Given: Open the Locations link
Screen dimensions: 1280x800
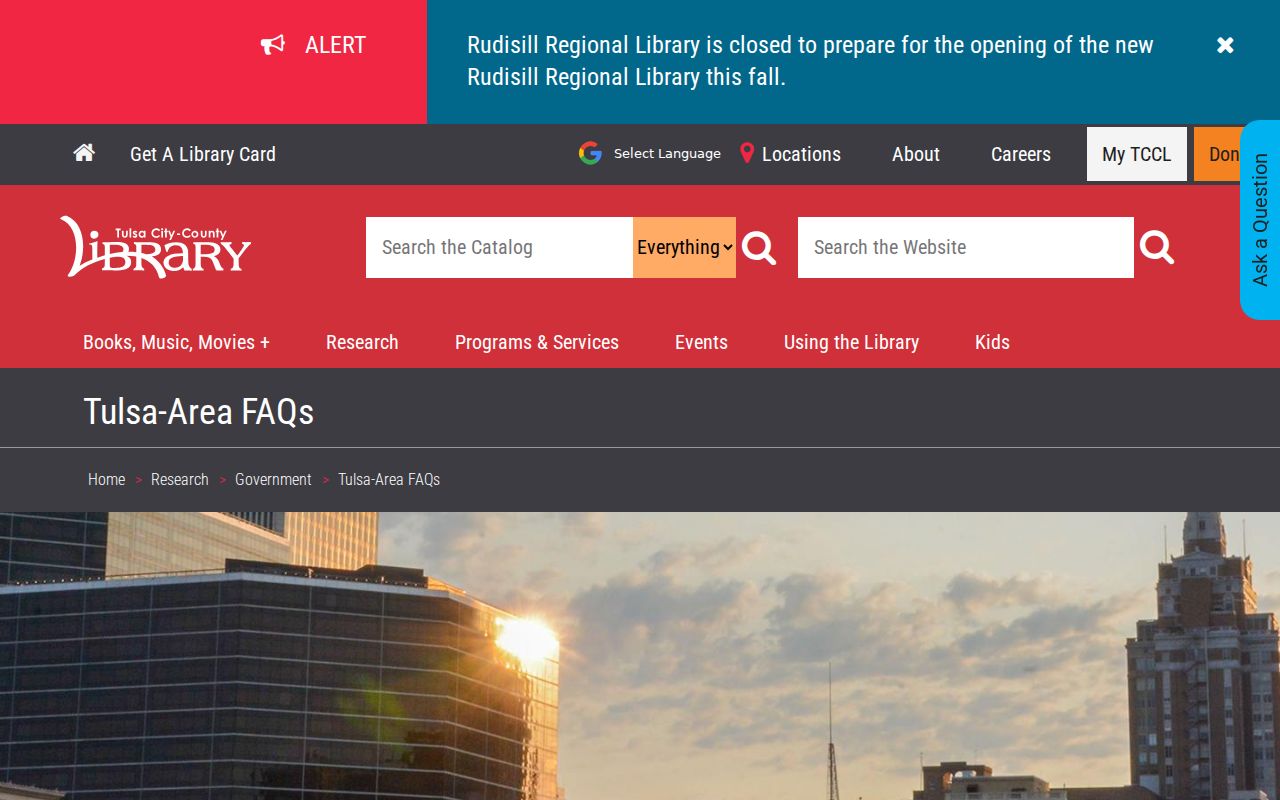Looking at the screenshot, I should [x=801, y=154].
